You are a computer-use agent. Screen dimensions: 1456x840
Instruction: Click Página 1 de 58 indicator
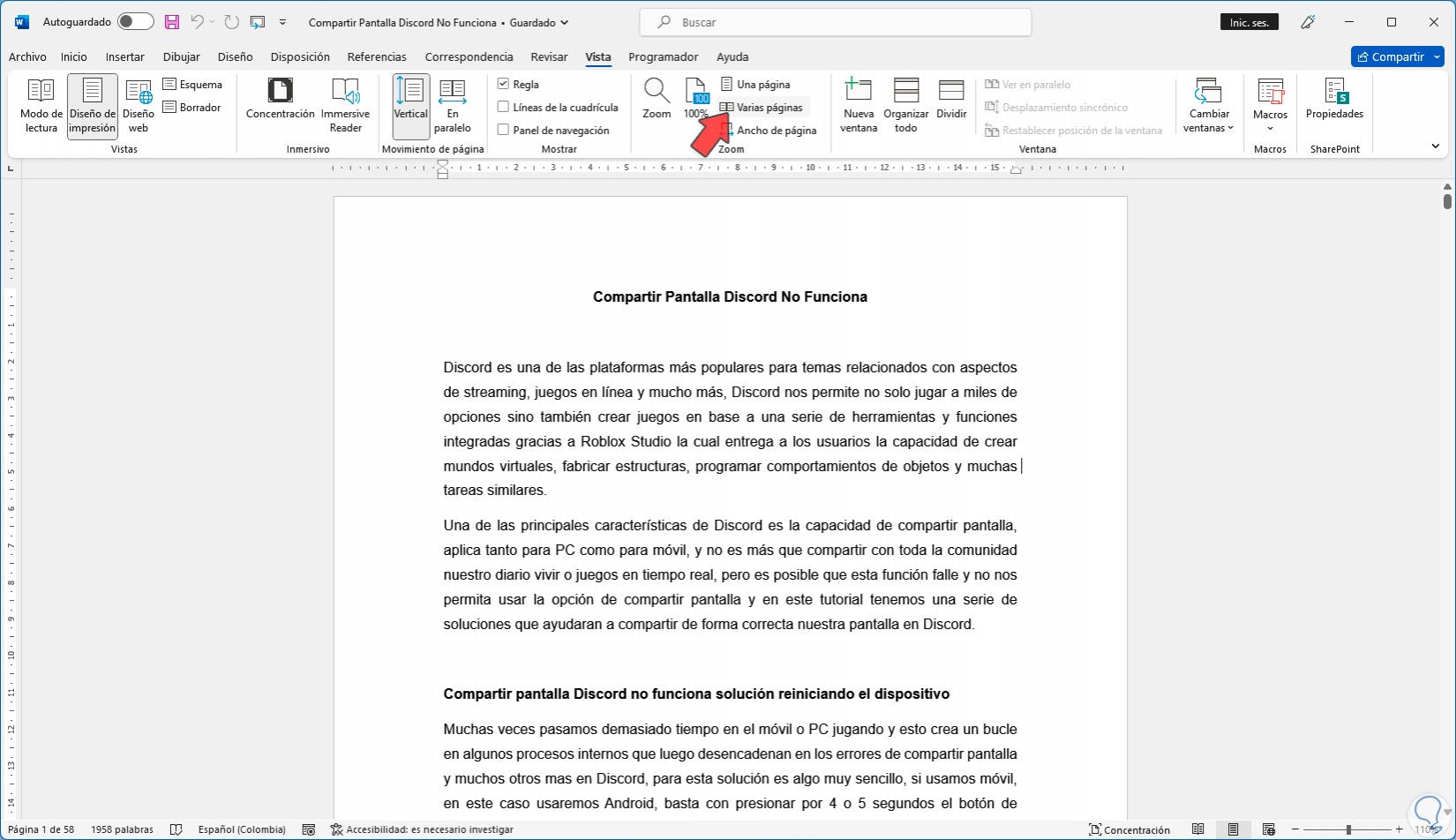pyautogui.click(x=41, y=829)
